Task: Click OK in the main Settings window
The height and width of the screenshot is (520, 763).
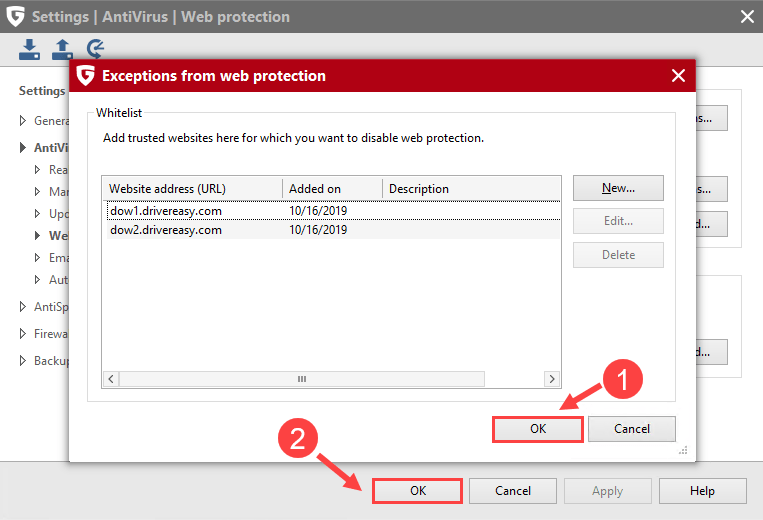Action: 417,491
